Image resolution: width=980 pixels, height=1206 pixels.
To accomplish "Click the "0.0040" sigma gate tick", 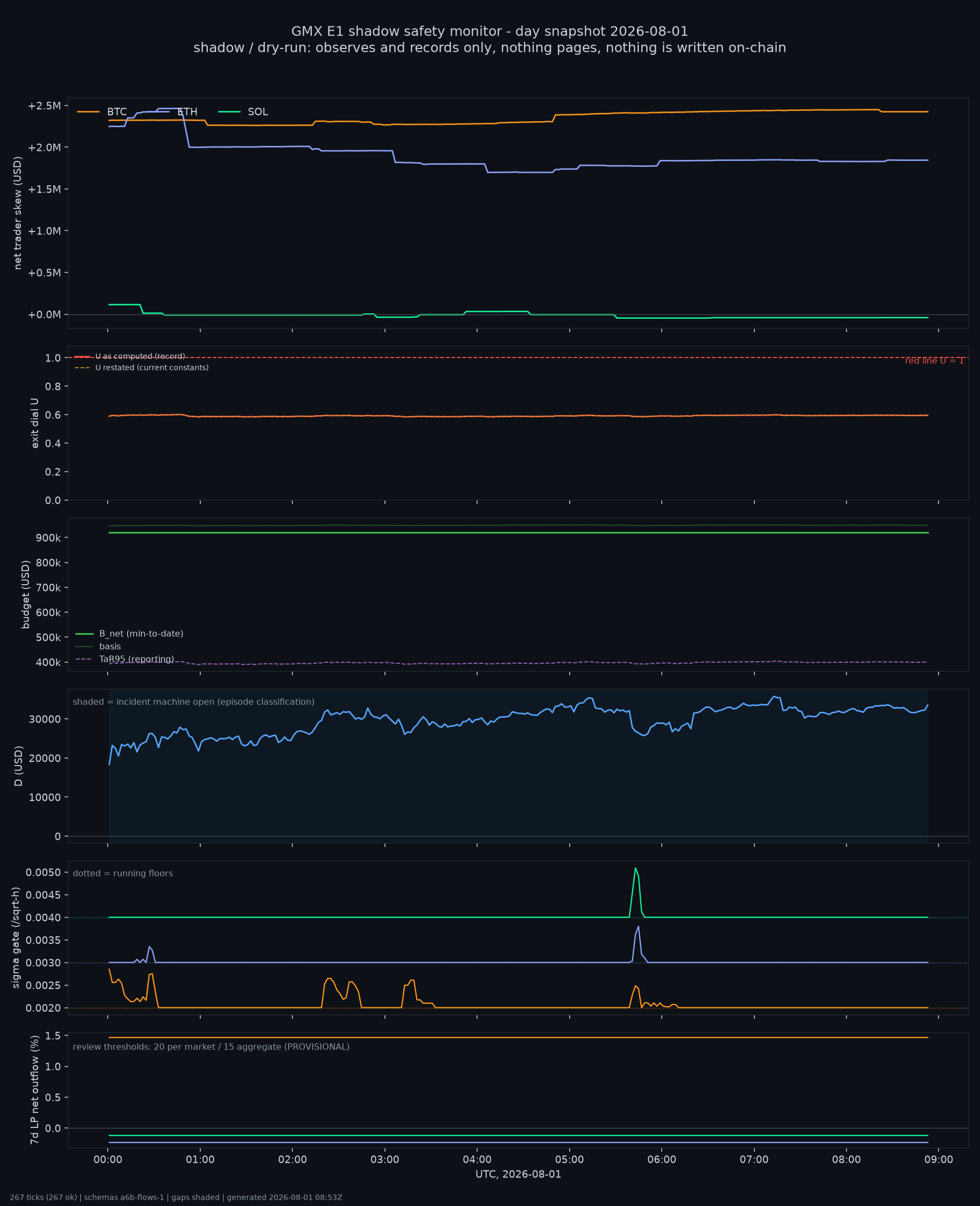I will pos(43,918).
